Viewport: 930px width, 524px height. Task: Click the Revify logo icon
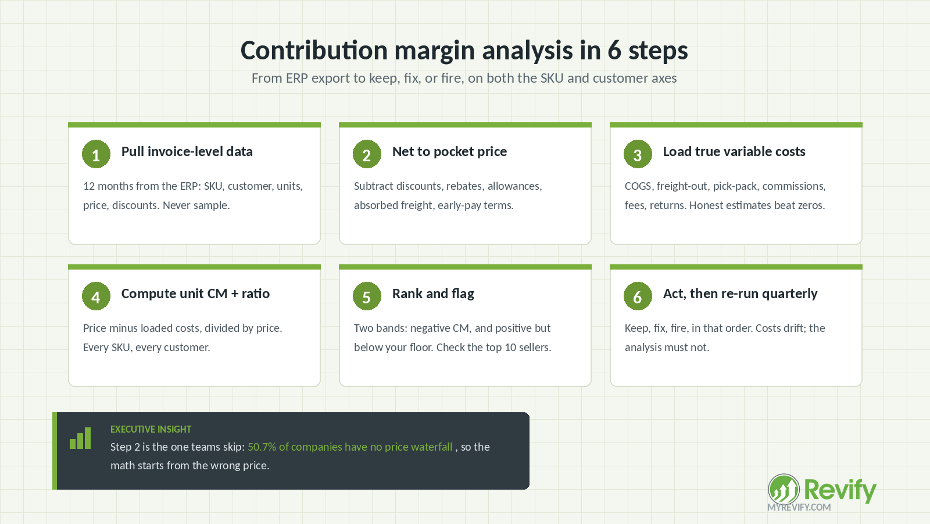(x=784, y=489)
